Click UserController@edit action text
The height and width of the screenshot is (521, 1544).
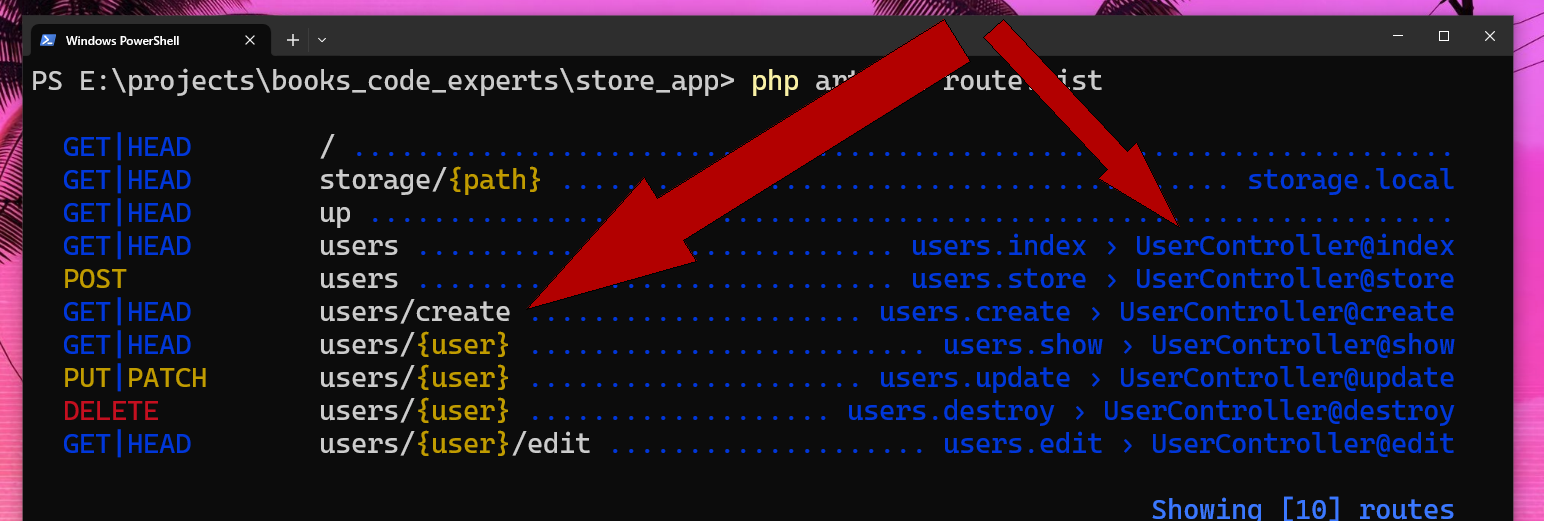pos(1302,444)
